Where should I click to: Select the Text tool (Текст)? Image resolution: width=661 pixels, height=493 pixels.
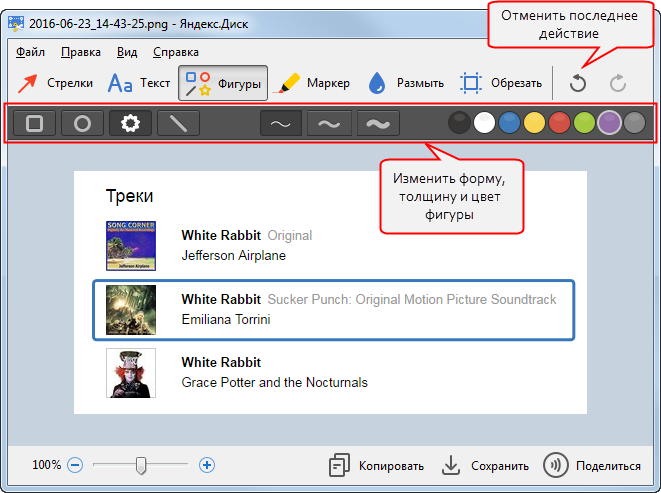click(x=138, y=83)
